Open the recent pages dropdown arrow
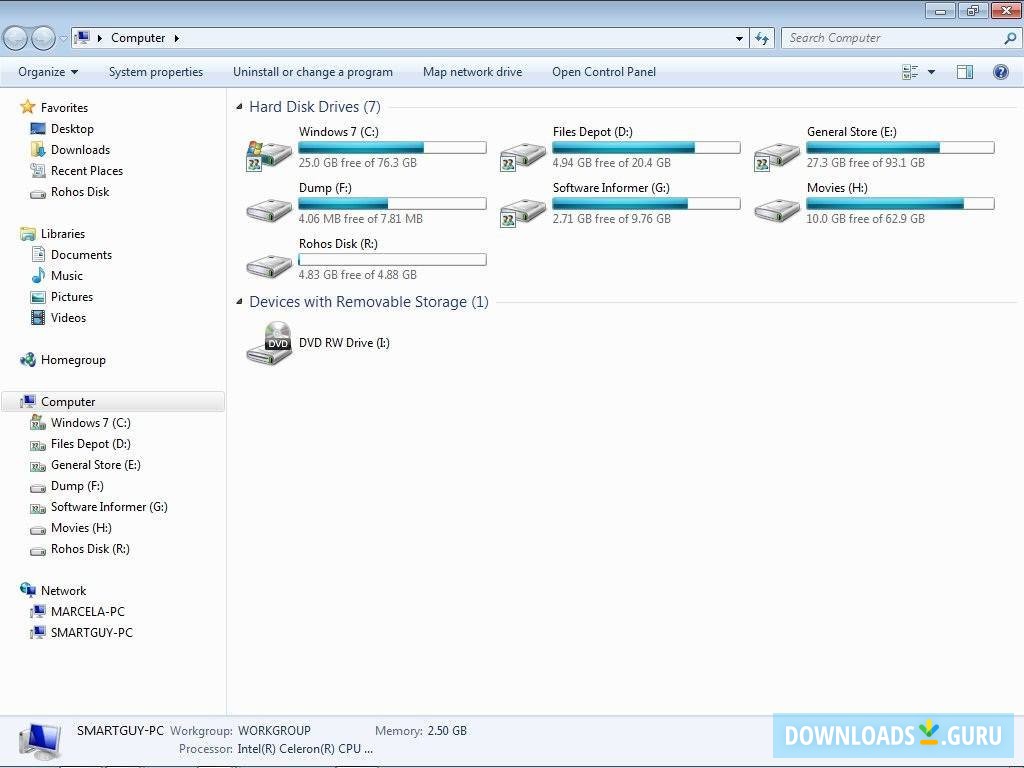Image resolution: width=1024 pixels, height=768 pixels. [x=63, y=39]
